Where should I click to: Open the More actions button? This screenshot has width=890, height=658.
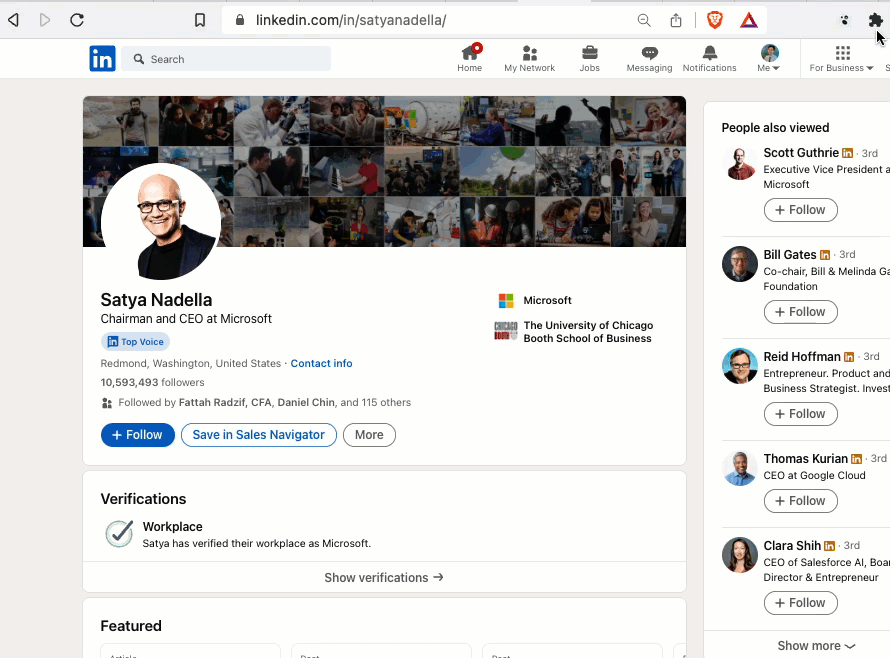pyautogui.click(x=369, y=435)
